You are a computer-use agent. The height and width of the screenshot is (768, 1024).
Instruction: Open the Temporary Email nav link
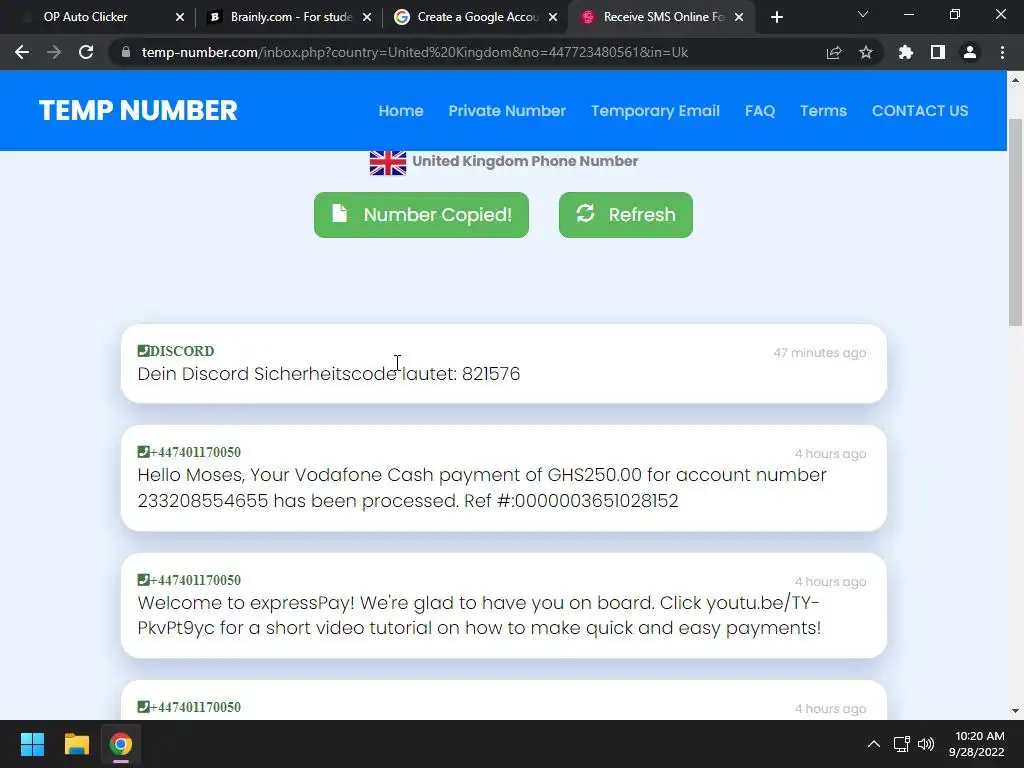655,111
